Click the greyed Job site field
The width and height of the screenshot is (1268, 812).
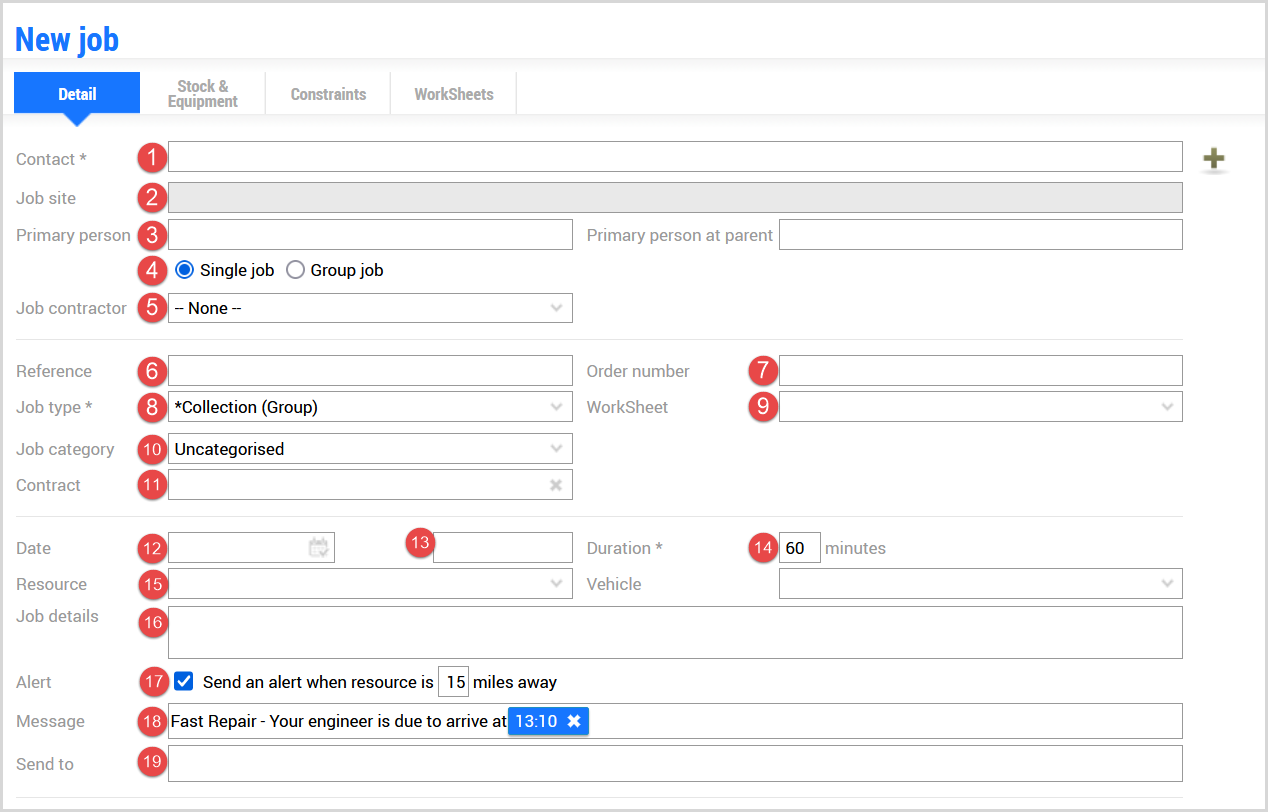coord(675,197)
